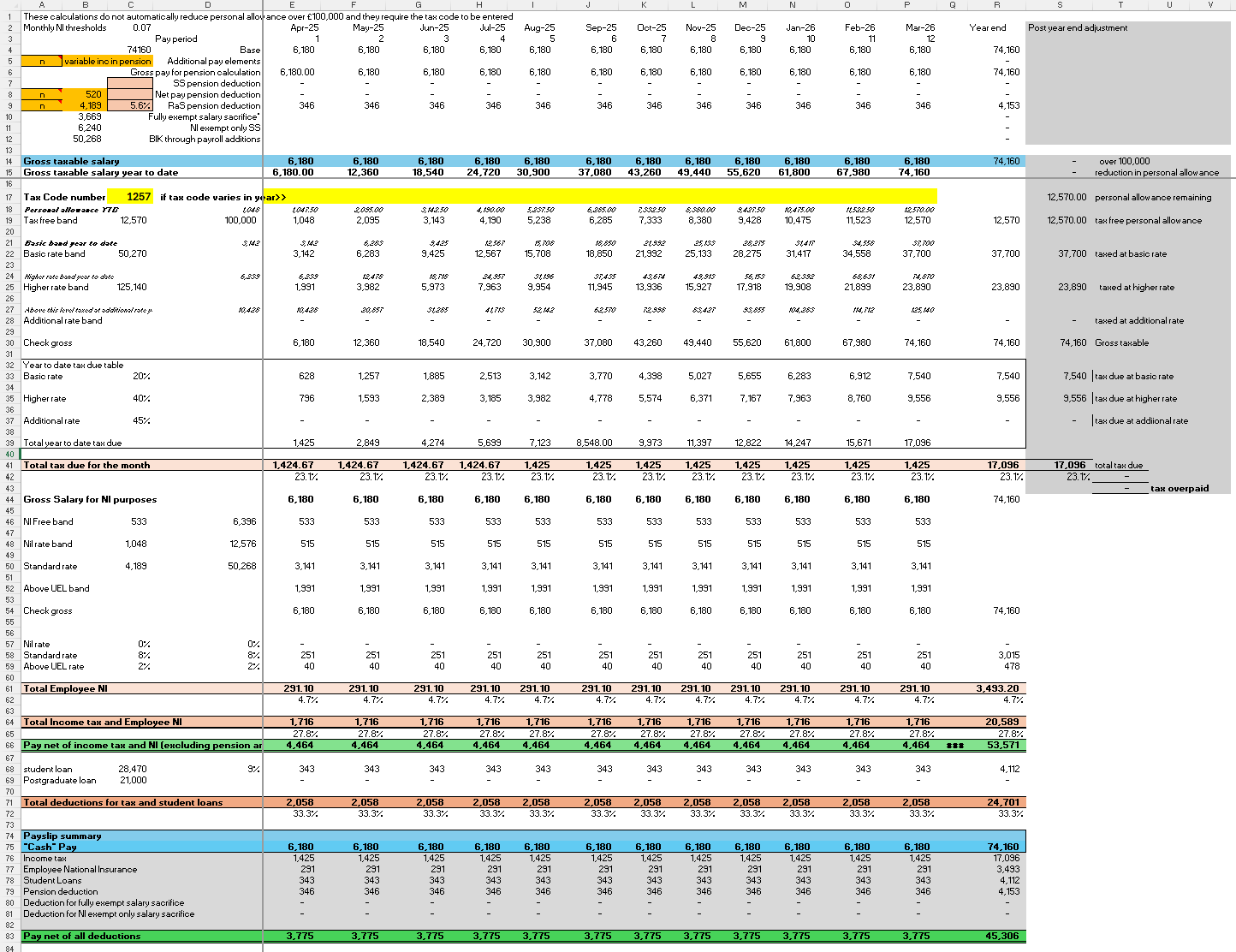Select row 83 header number
This screenshot has height=952, width=1236.
[x=9, y=936]
